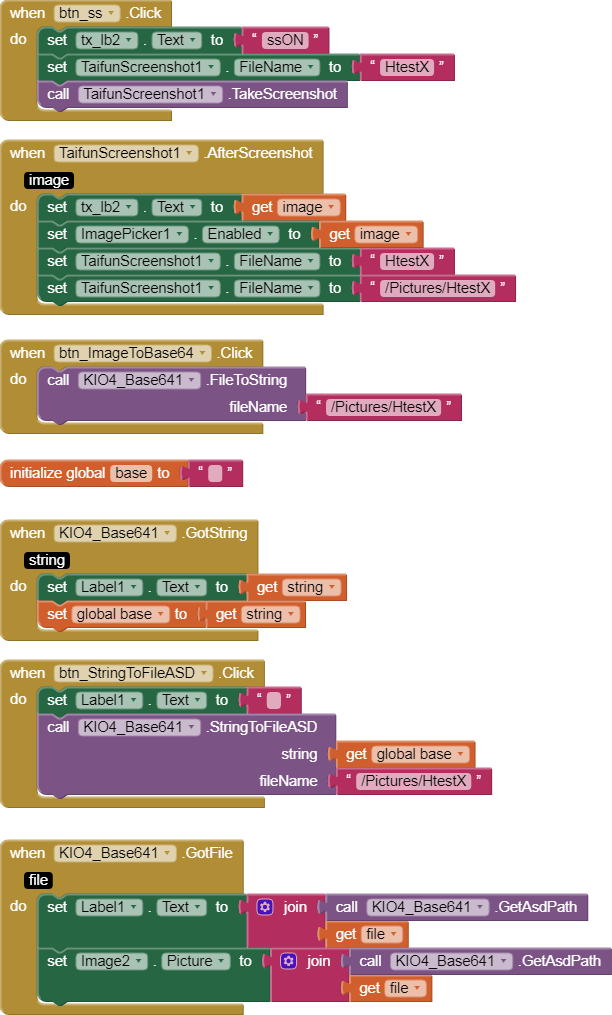Open gear mutator on Label1.Text join block
The width and height of the screenshot is (612, 1015).
point(264,907)
